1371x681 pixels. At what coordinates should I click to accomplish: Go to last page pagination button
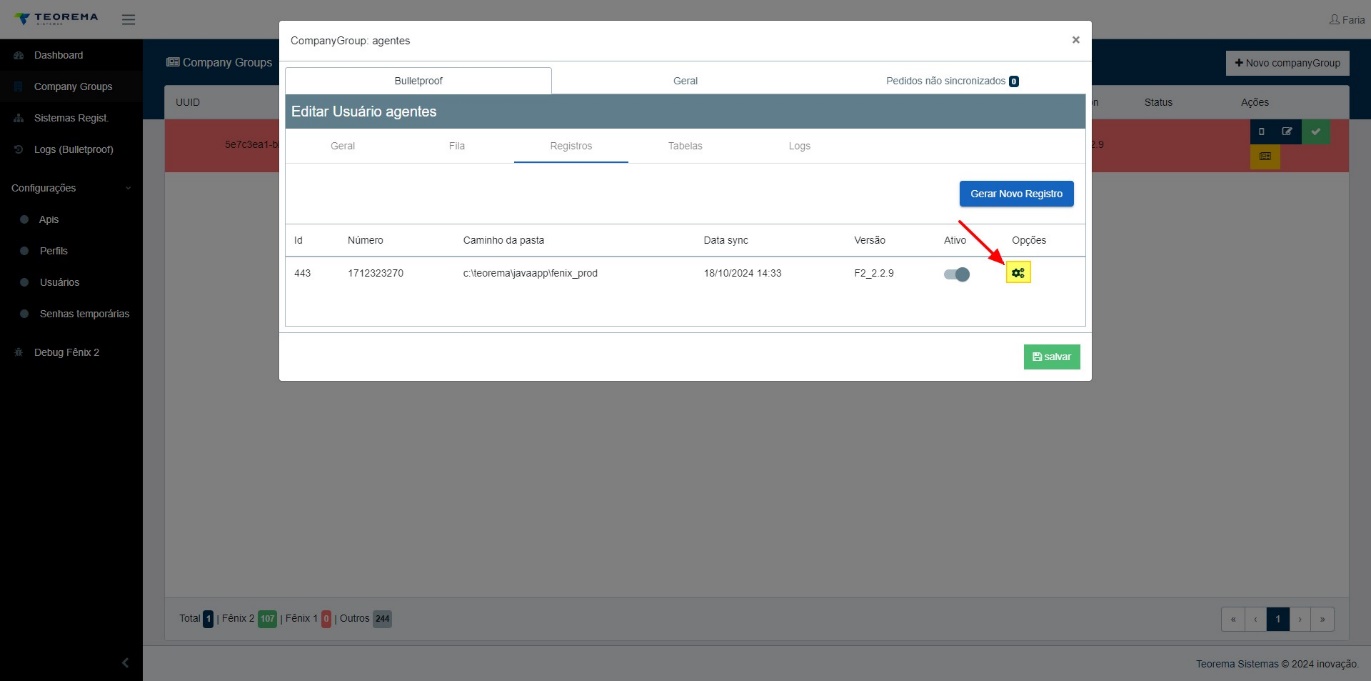1323,619
